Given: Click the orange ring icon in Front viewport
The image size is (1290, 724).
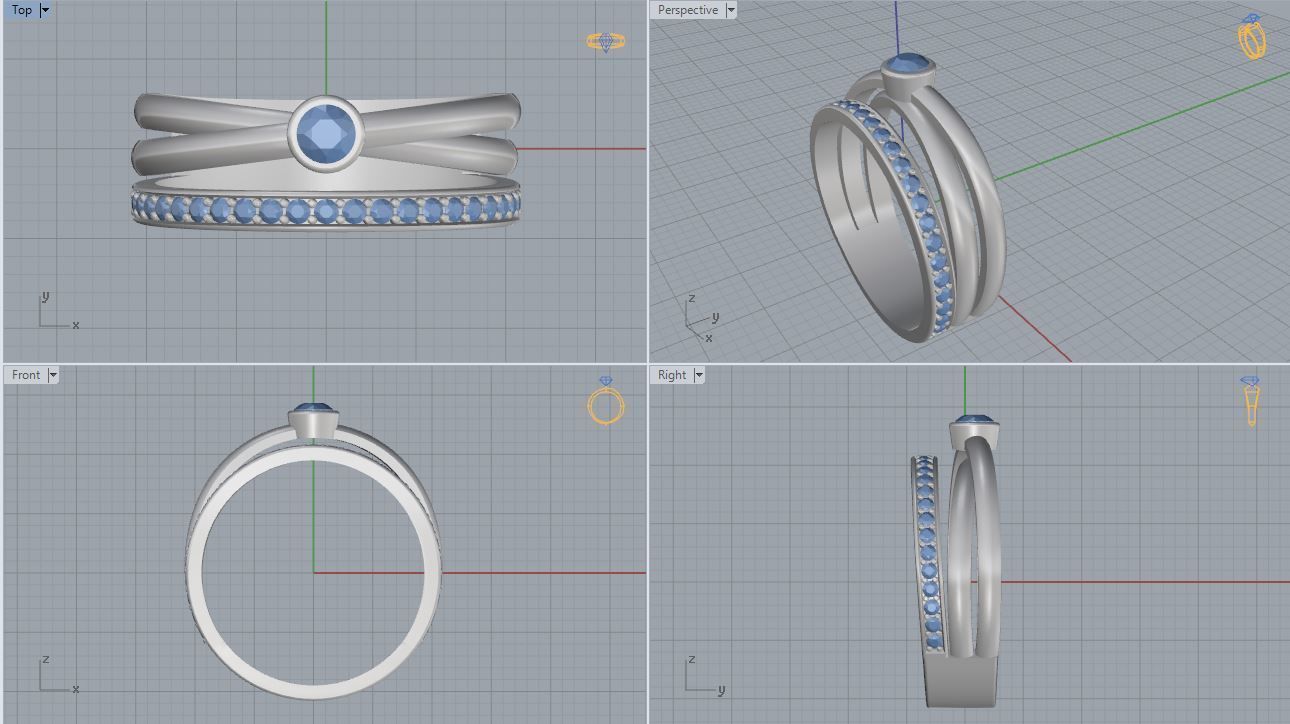Looking at the screenshot, I should (606, 401).
